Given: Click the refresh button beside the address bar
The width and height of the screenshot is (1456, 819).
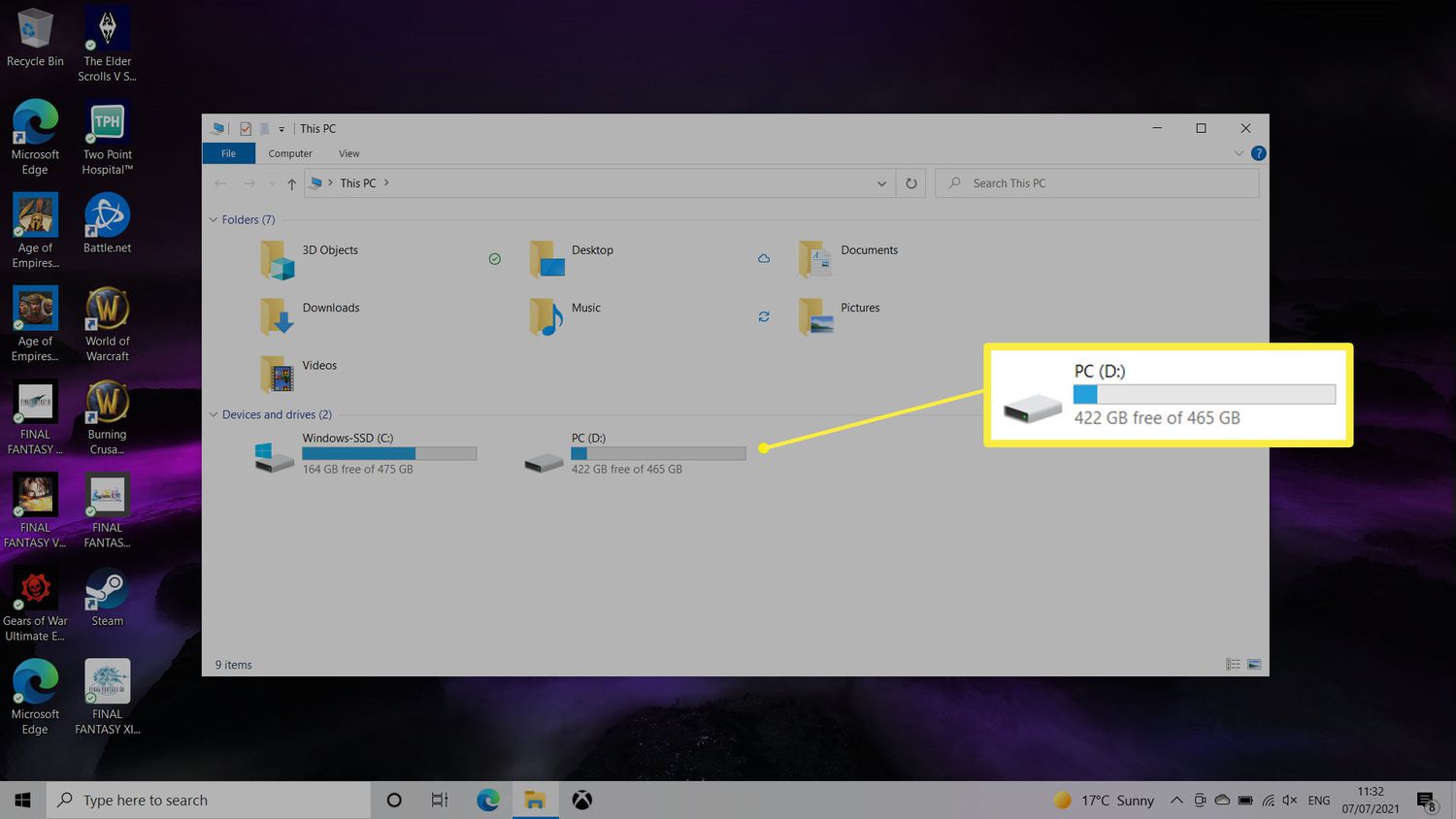Looking at the screenshot, I should tap(910, 182).
